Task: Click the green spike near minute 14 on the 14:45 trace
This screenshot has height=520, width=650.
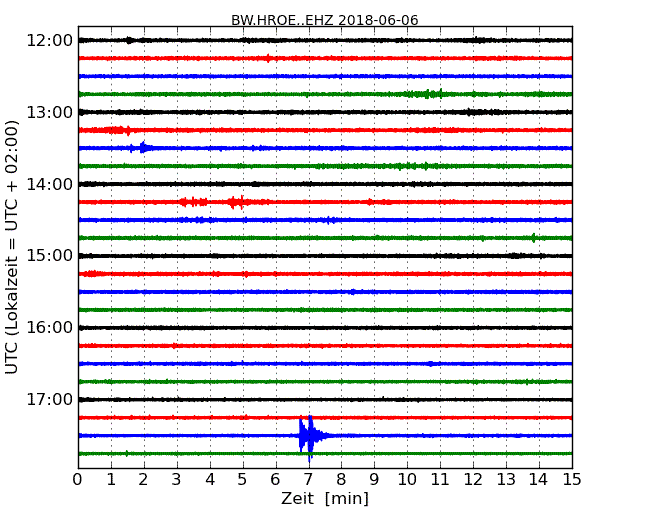Action: [x=533, y=238]
